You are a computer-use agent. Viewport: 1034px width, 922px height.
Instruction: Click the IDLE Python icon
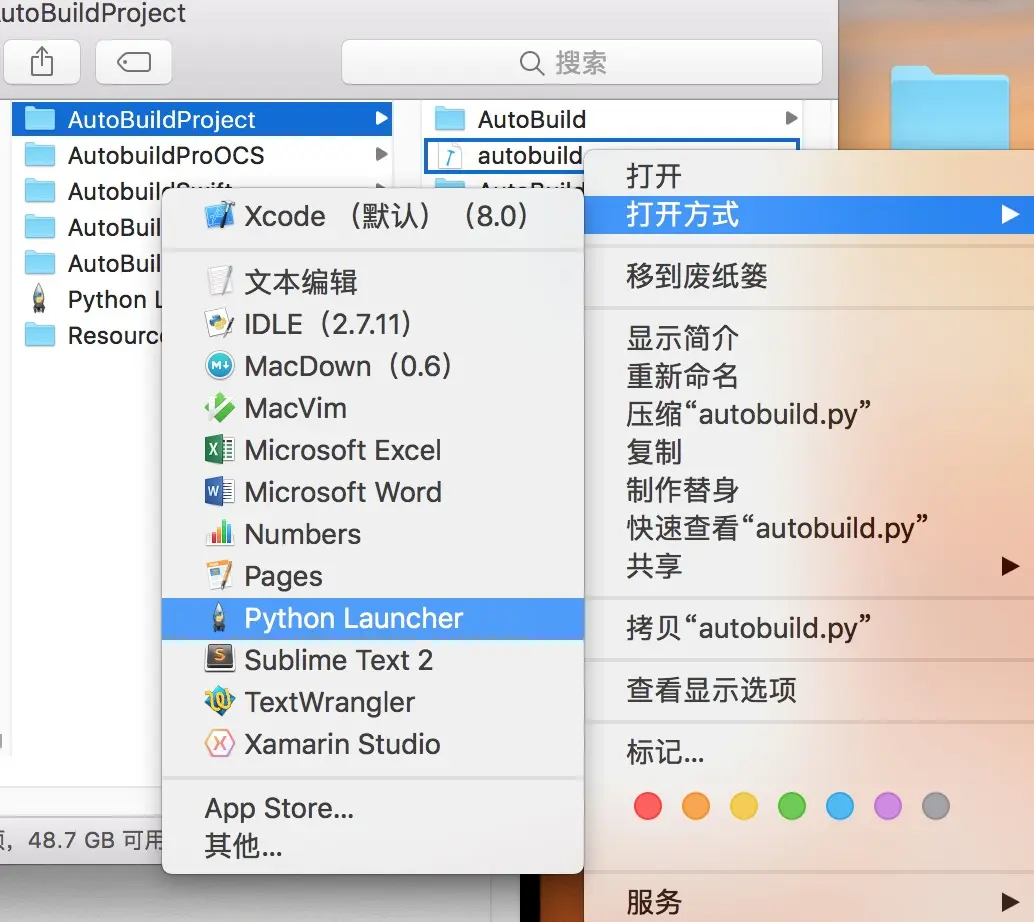point(220,324)
